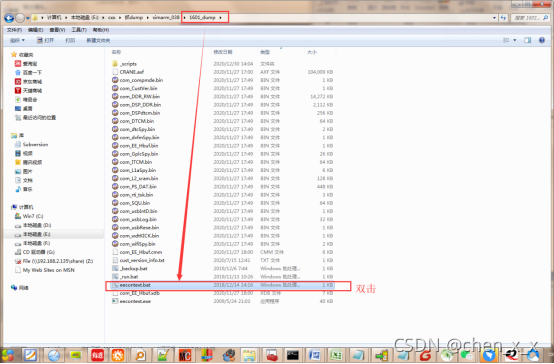
Task: Open the 帮助(H) menu
Action: pos(101,30)
